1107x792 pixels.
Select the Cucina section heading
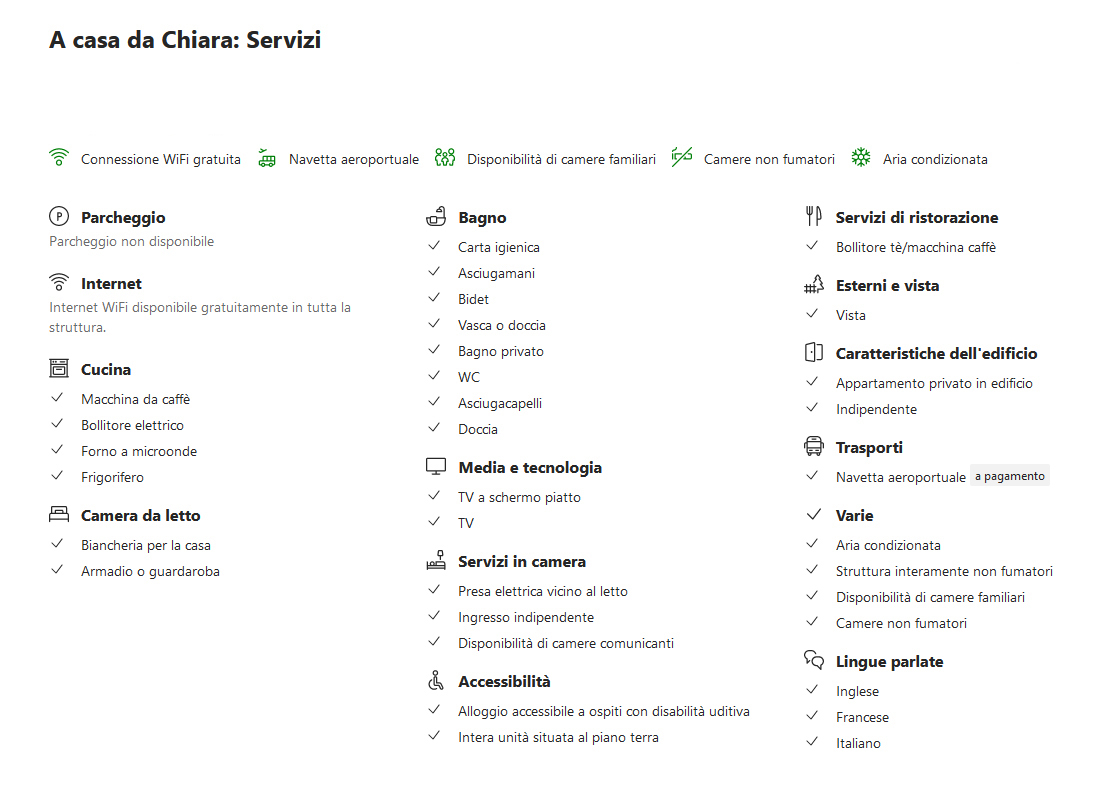pos(106,369)
